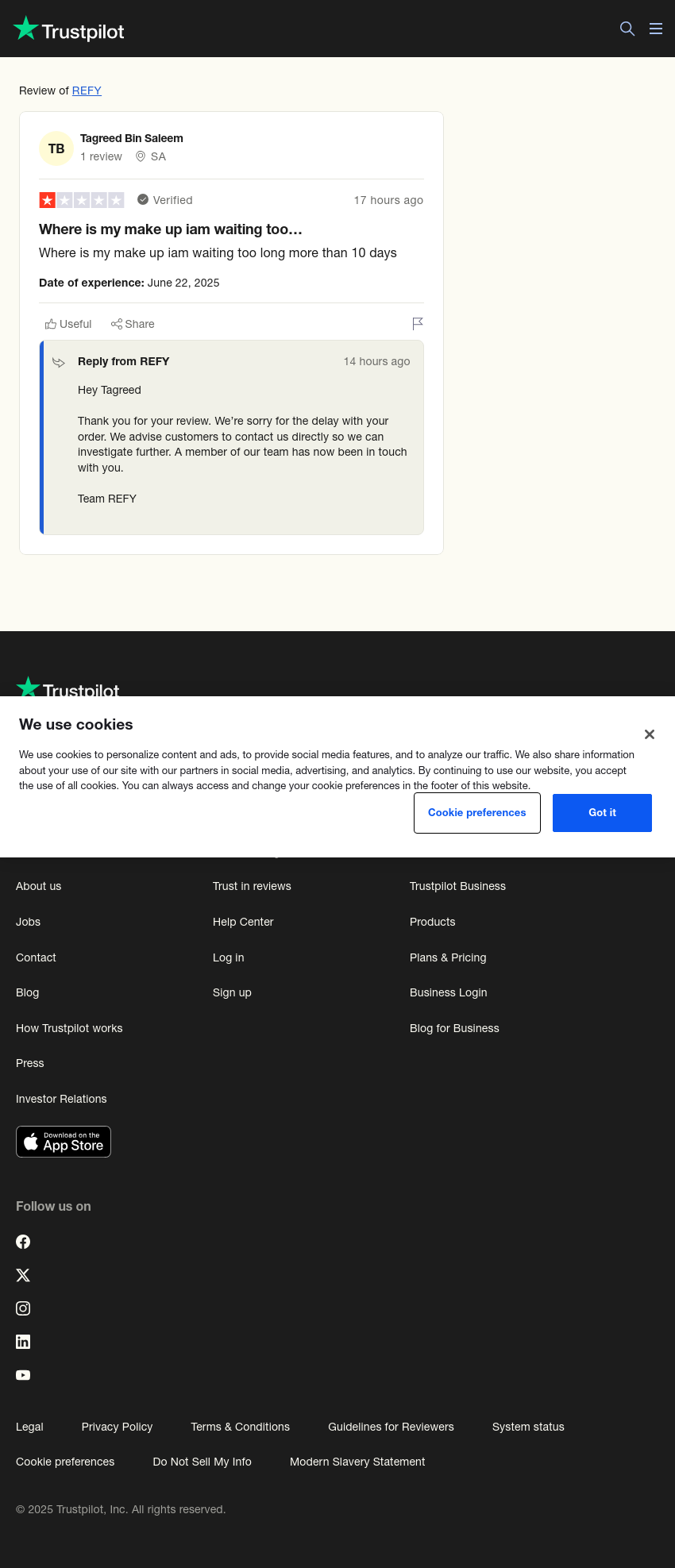
Task: Open Trustpilot's Instagram page
Action: [23, 1308]
